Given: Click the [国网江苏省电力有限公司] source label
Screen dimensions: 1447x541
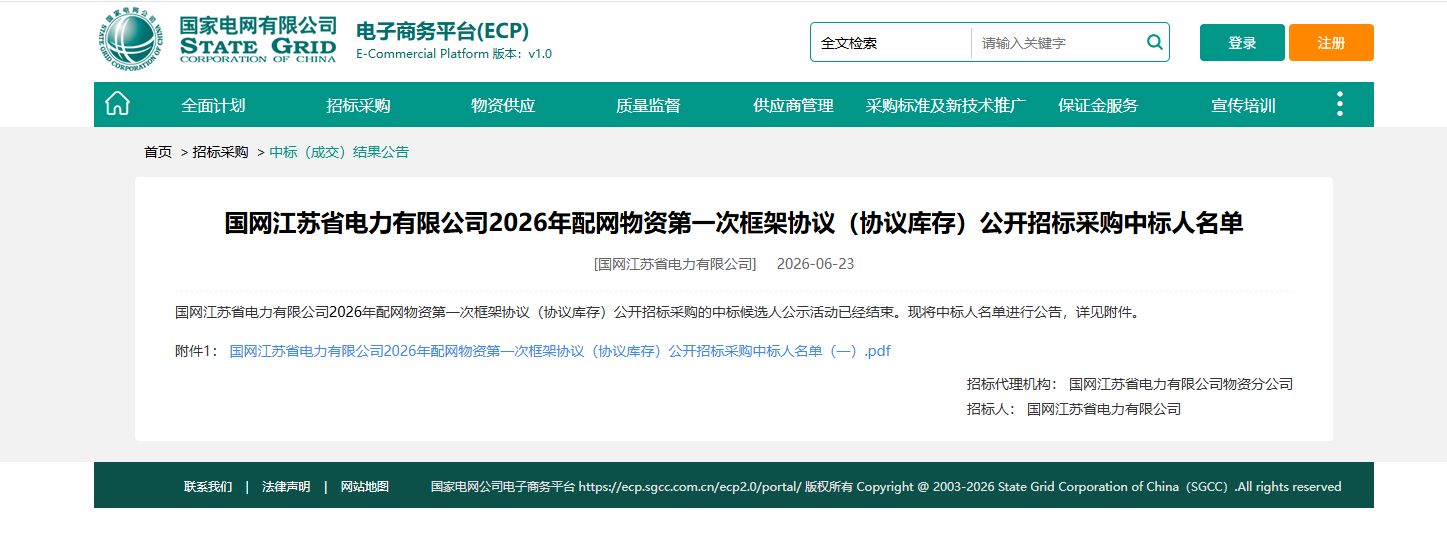Looking at the screenshot, I should 675,264.
